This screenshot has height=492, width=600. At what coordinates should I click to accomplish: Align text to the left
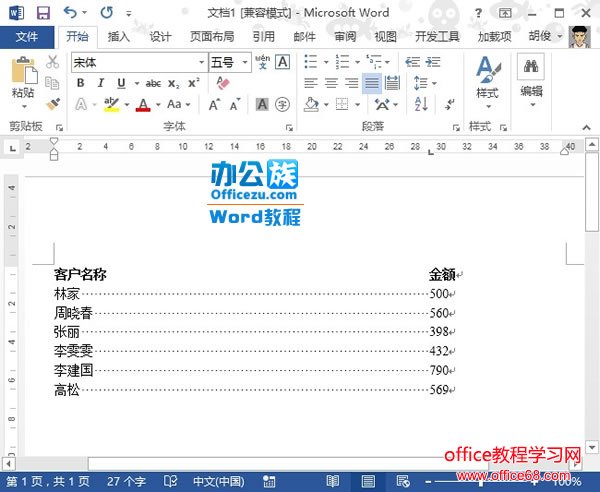coord(311,83)
